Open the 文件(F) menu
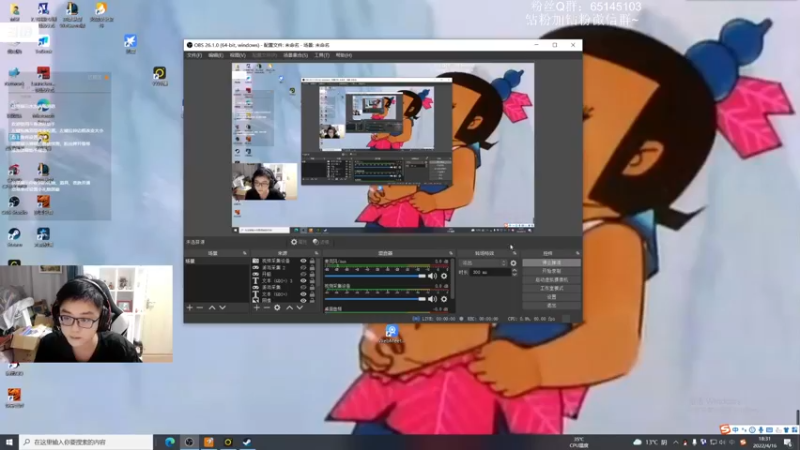The width and height of the screenshot is (800, 450). click(194, 55)
